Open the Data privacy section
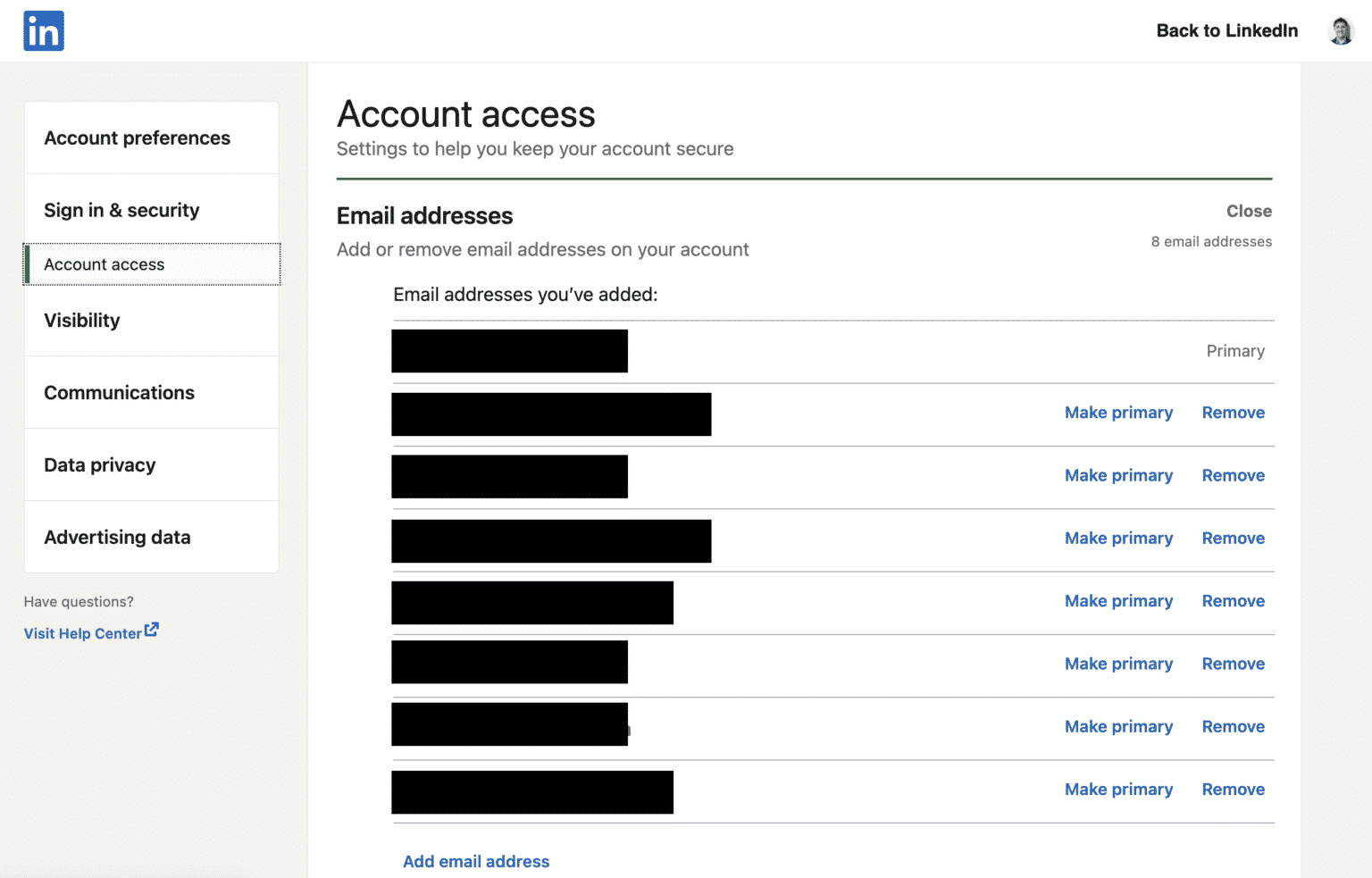This screenshot has width=1372, height=878. point(99,464)
